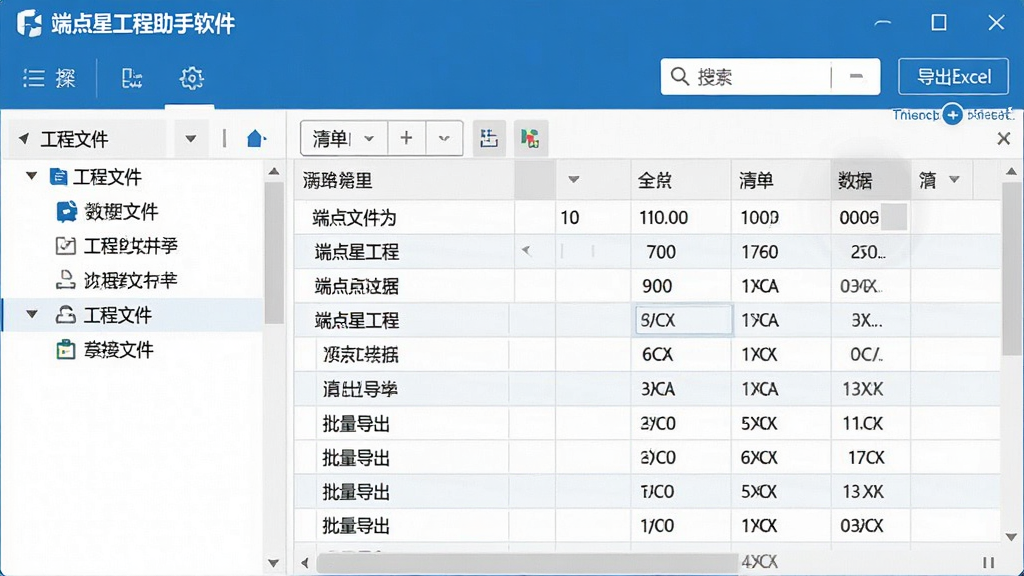Sort by the 数据 column header
1024x576 pixels.
[x=871, y=180]
